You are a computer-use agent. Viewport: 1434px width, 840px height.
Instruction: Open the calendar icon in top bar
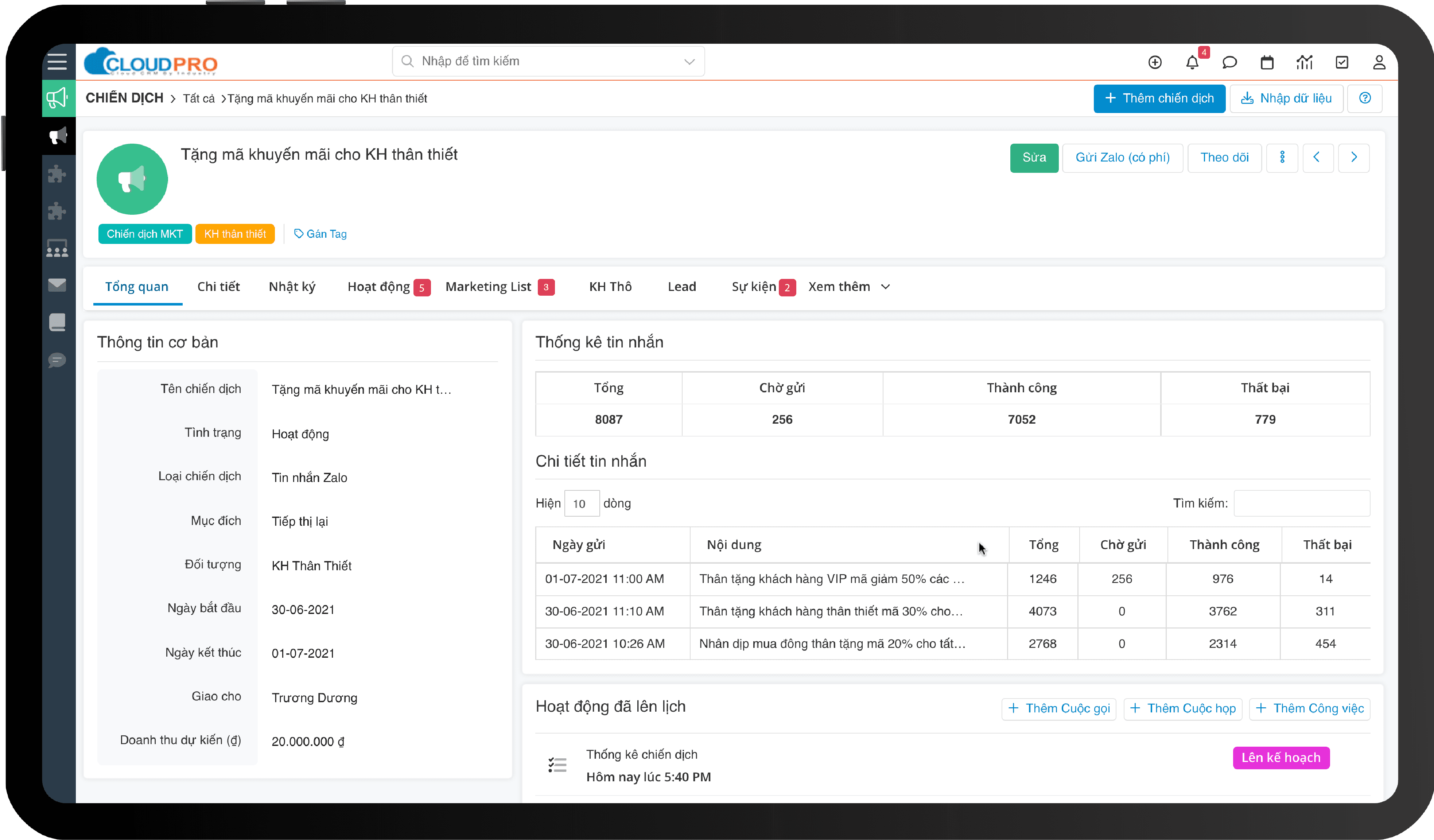pyautogui.click(x=1267, y=62)
